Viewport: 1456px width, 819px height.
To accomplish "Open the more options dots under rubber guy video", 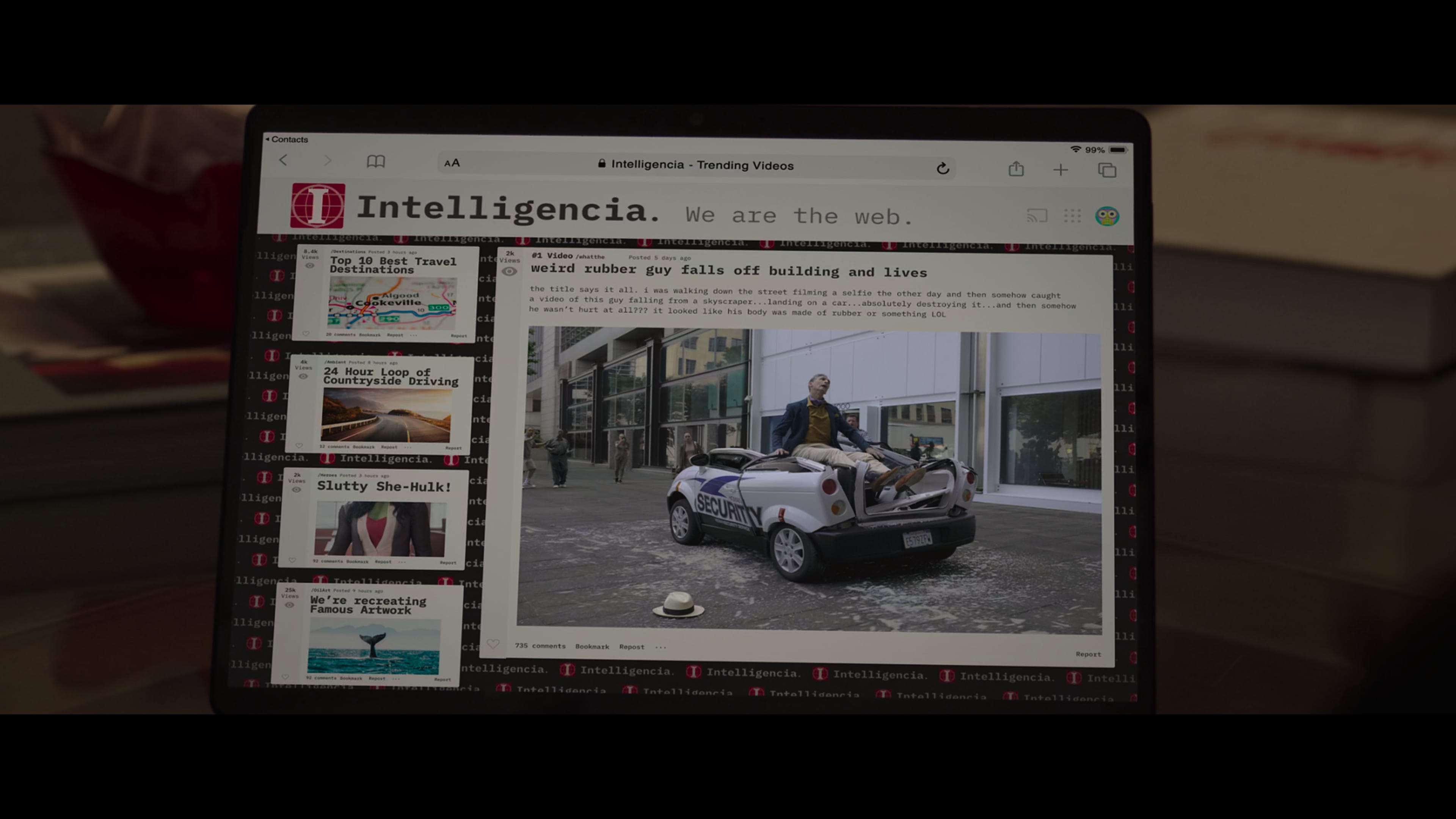I will coord(660,647).
